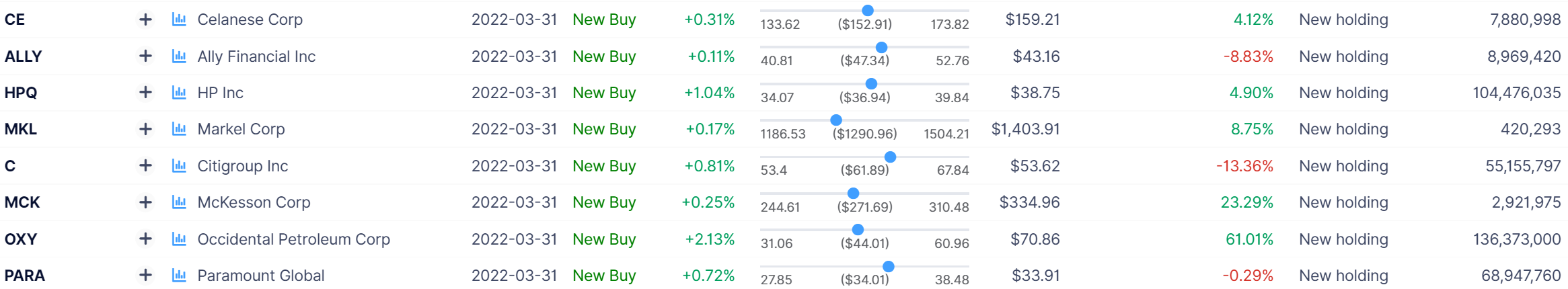Click New holding text in HPQ row
The width and height of the screenshot is (1568, 289).
pyautogui.click(x=1343, y=93)
